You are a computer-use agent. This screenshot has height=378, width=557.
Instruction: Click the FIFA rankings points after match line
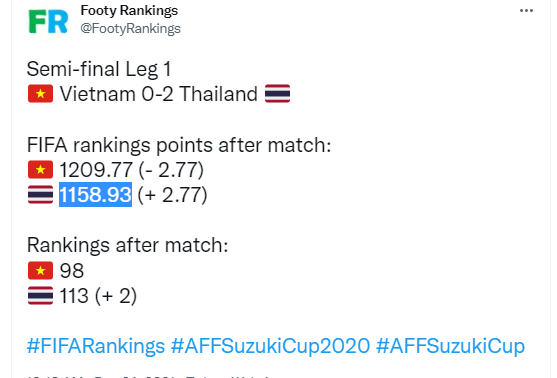(179, 145)
